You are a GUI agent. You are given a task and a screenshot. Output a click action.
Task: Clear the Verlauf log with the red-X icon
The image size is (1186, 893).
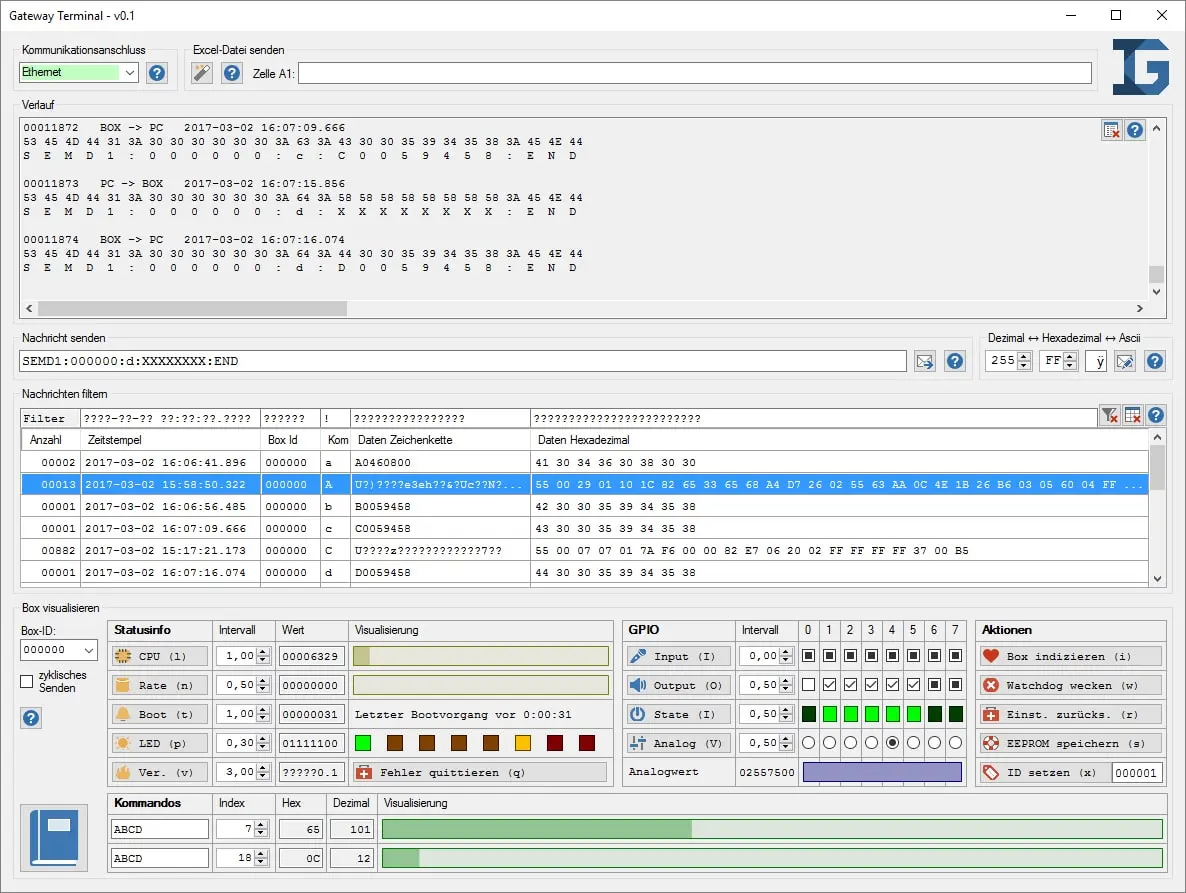click(x=1111, y=130)
